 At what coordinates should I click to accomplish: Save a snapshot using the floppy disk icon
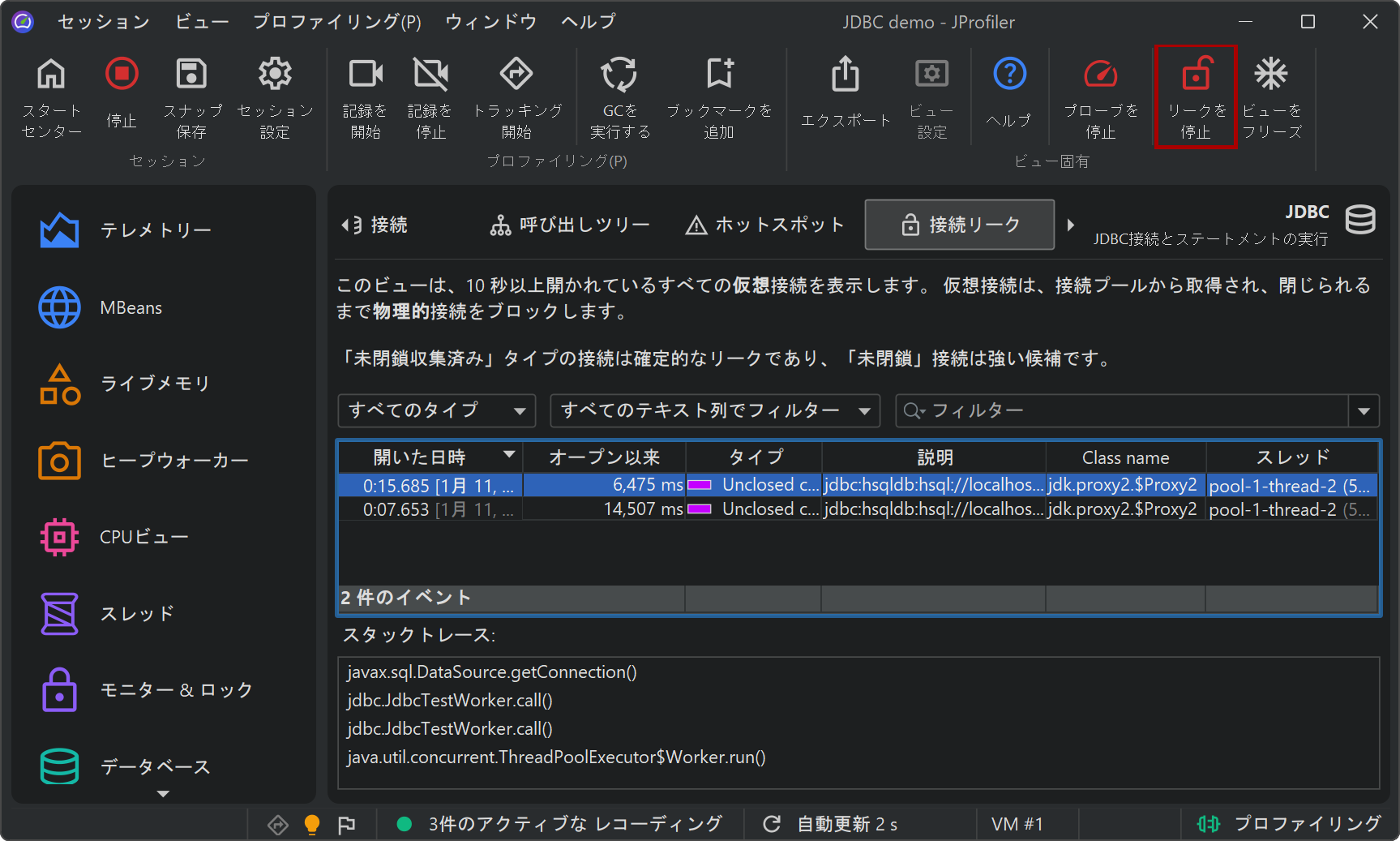[191, 75]
